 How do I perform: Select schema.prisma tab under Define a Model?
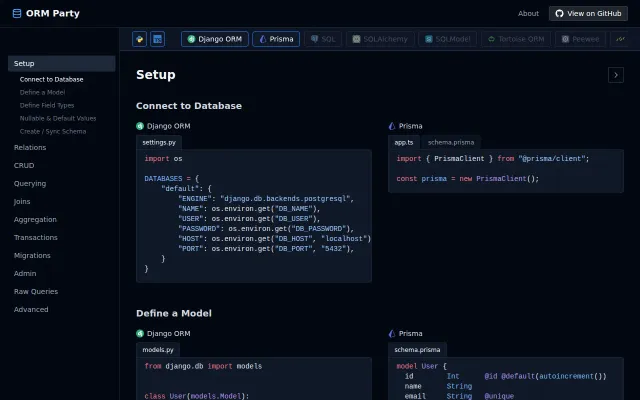tap(417, 350)
